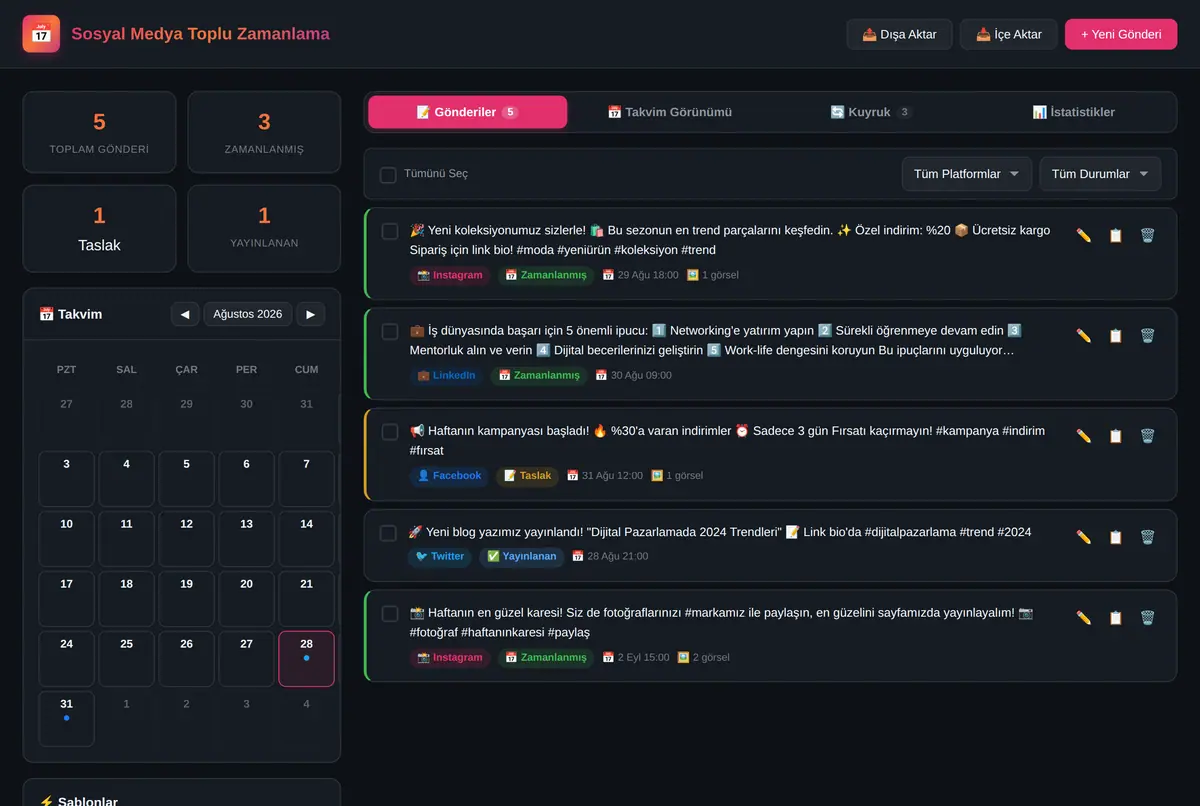
Task: Select the 'Yeni blog yazımız' post checkbox
Action: pos(390,533)
